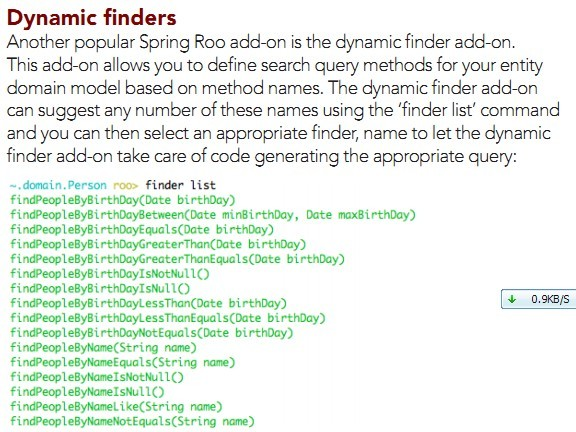Click findPeopleByBirthDayLessThan(Date birthDay) line

148,303
